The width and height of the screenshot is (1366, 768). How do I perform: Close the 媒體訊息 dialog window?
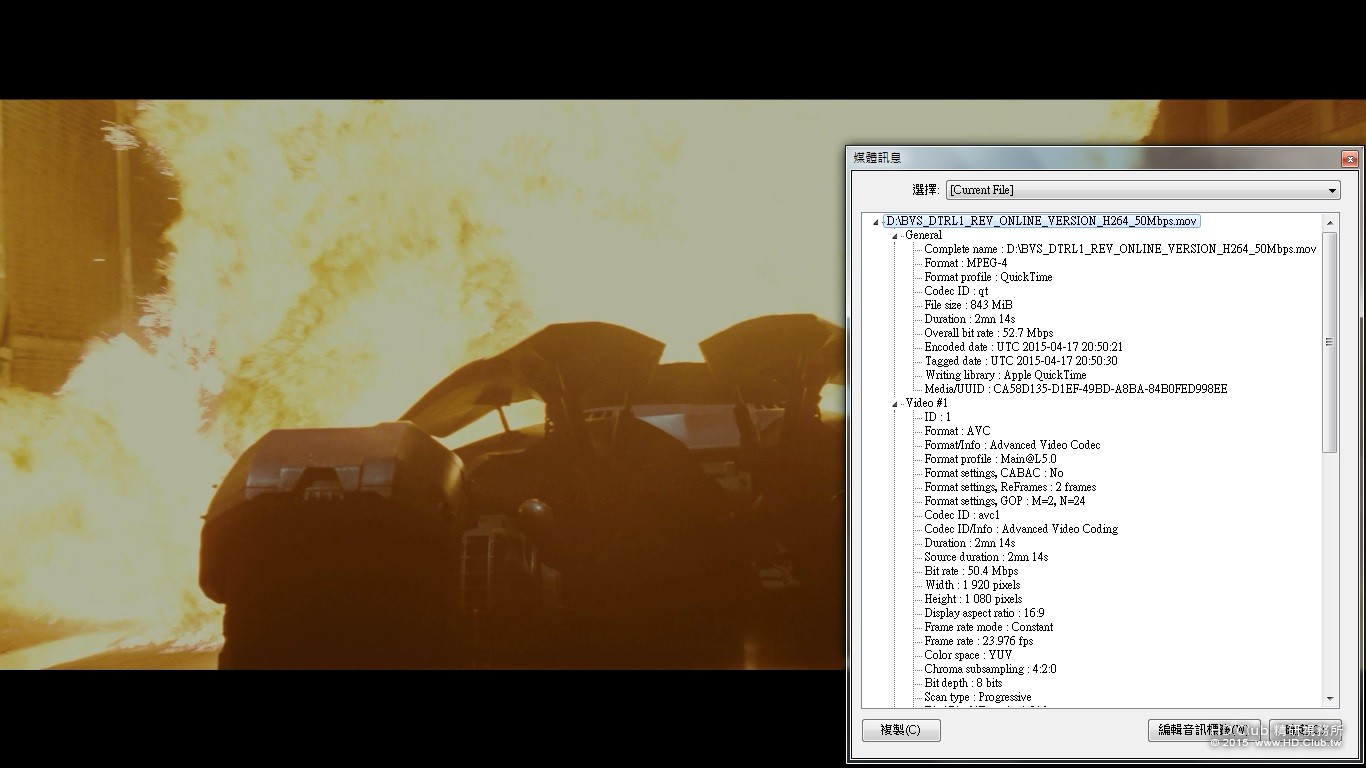1350,158
